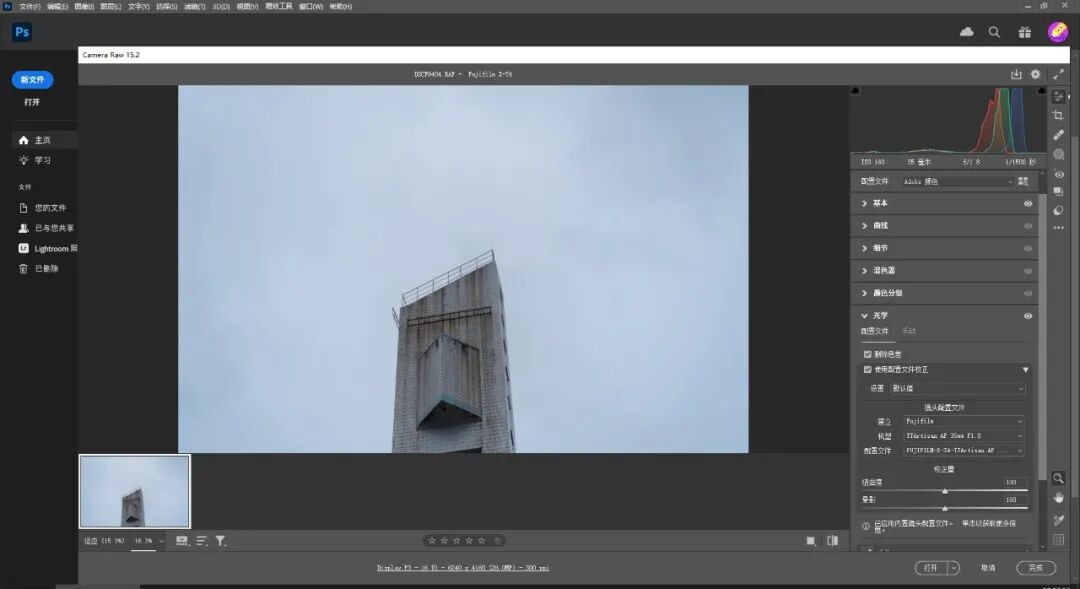Toggle the color sampler eyedropper tool
Image resolution: width=1080 pixels, height=589 pixels.
point(1059,520)
